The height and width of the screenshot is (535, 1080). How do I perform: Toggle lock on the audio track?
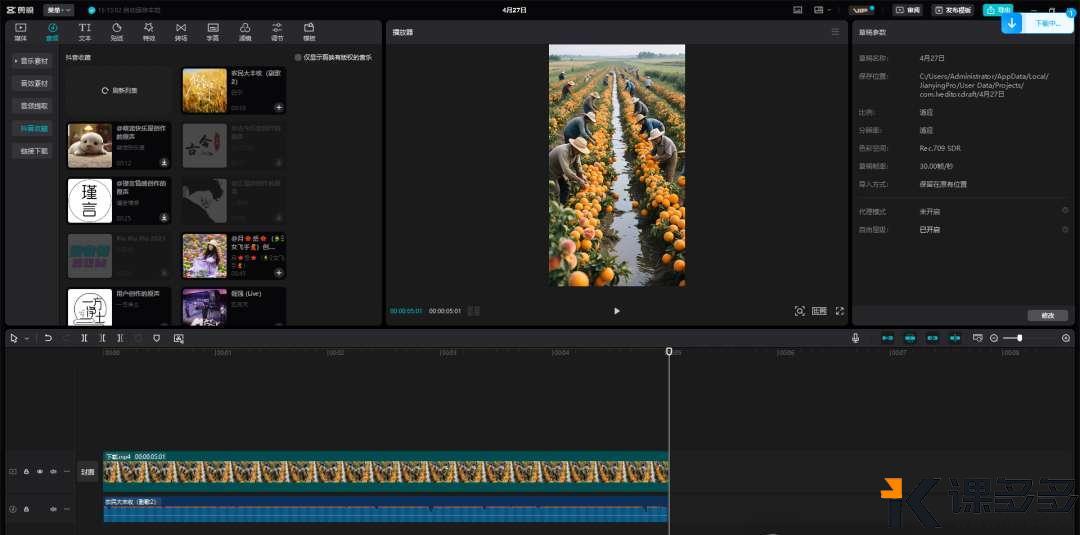tap(26, 509)
